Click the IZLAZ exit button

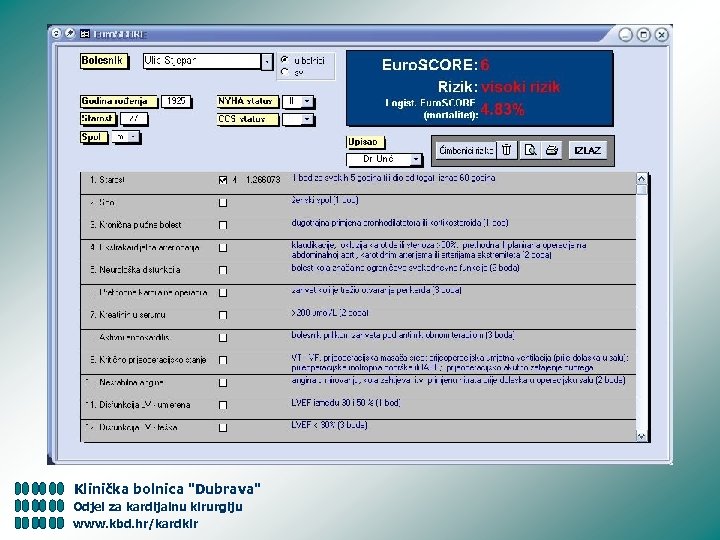[588, 150]
